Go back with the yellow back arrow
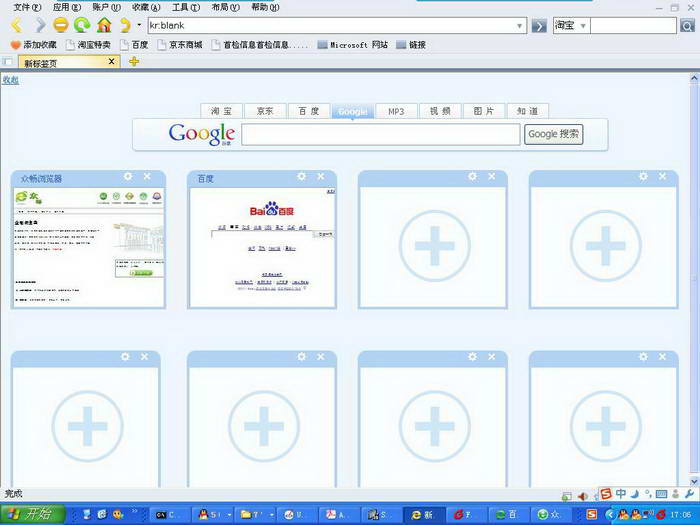The height and width of the screenshot is (525, 700). (x=17, y=25)
